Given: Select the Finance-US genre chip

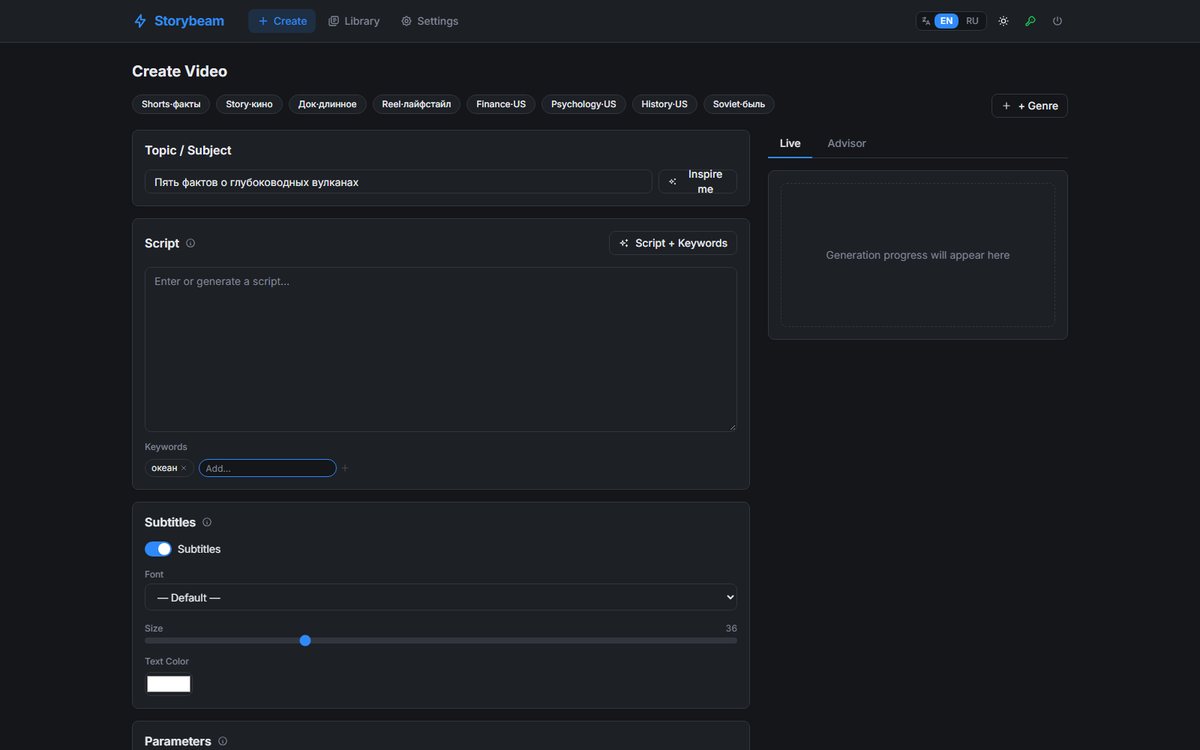Looking at the screenshot, I should coord(501,104).
